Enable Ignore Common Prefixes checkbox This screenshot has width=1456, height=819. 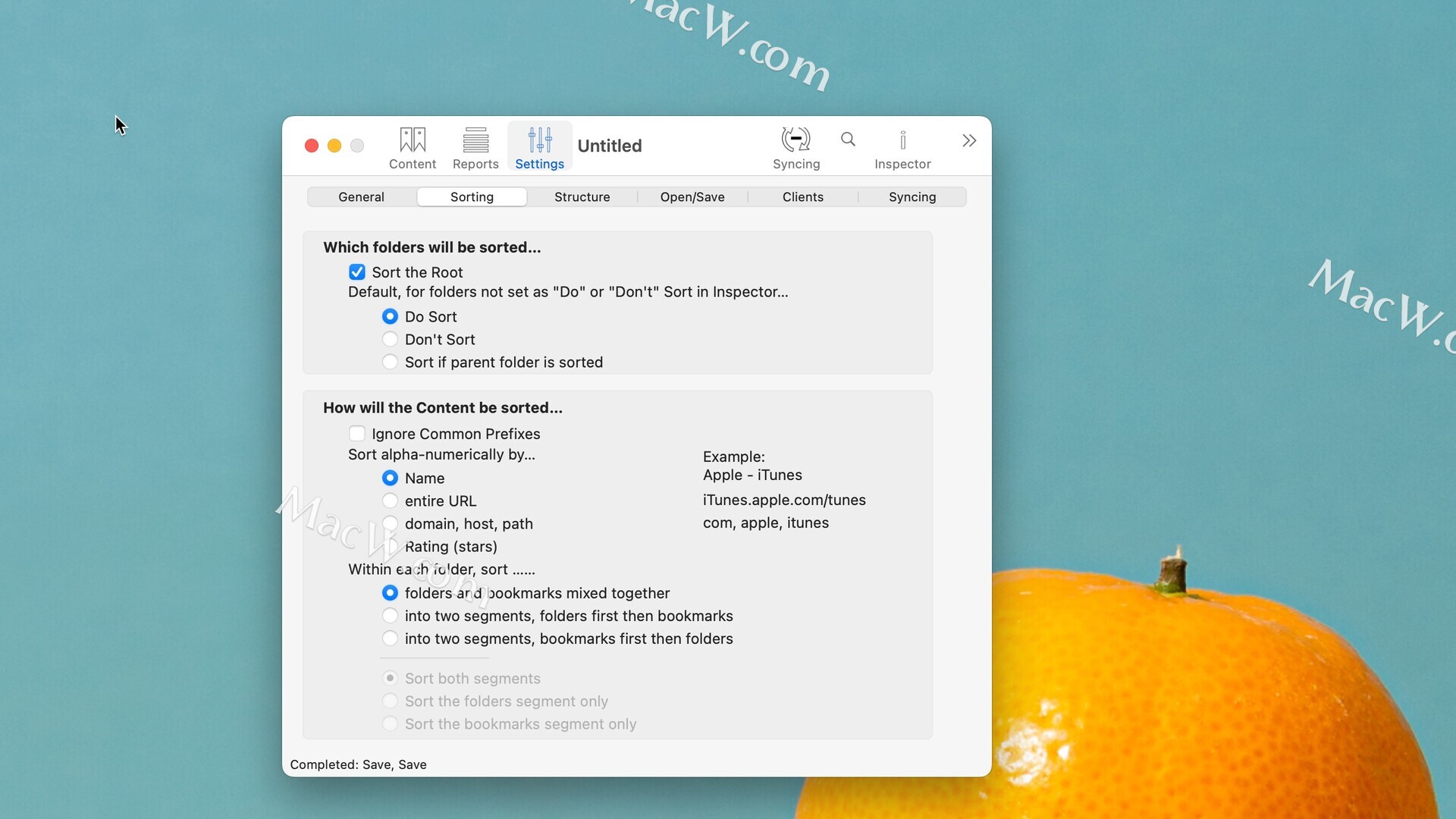357,434
